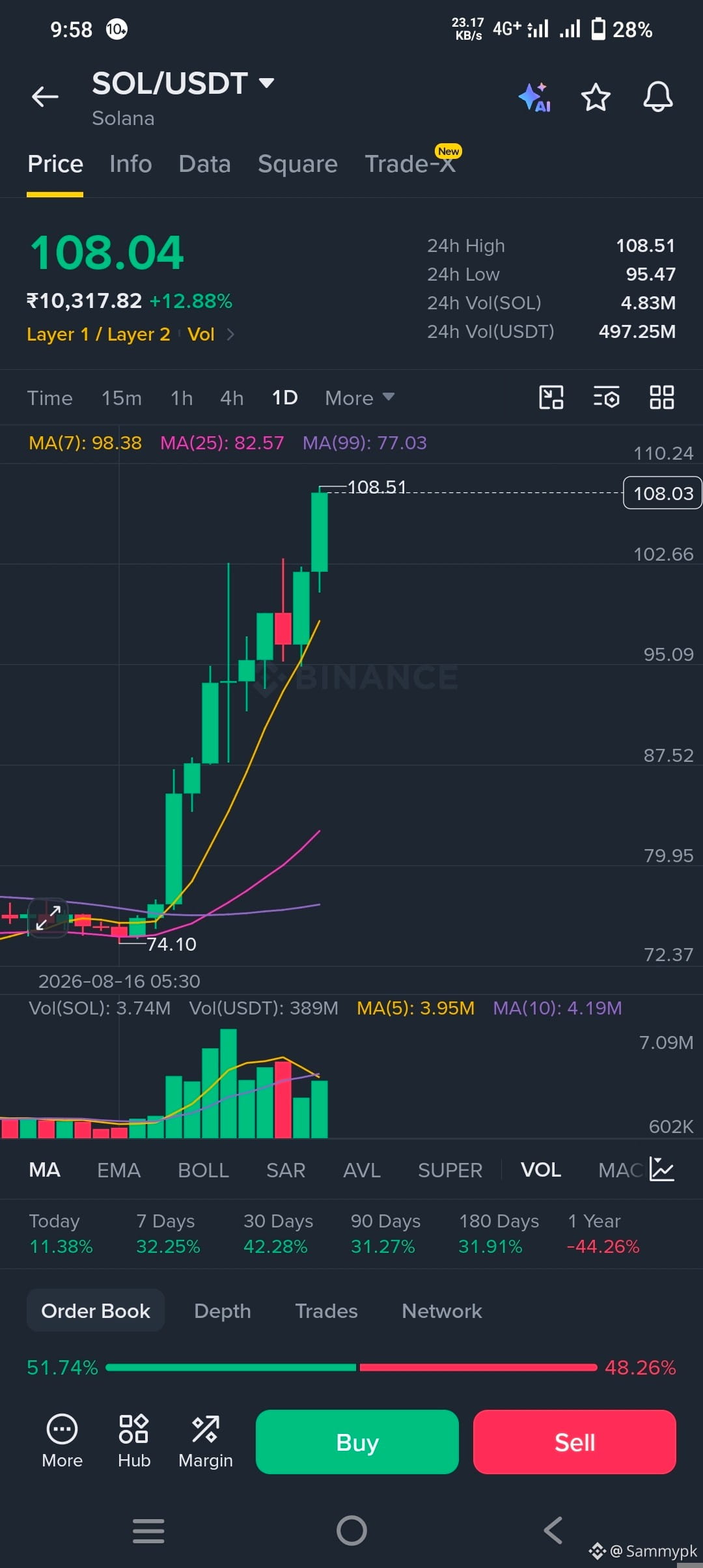Screen dimensions: 703x1568
Task: Tap the 108.04 last price
Action: 107,253
